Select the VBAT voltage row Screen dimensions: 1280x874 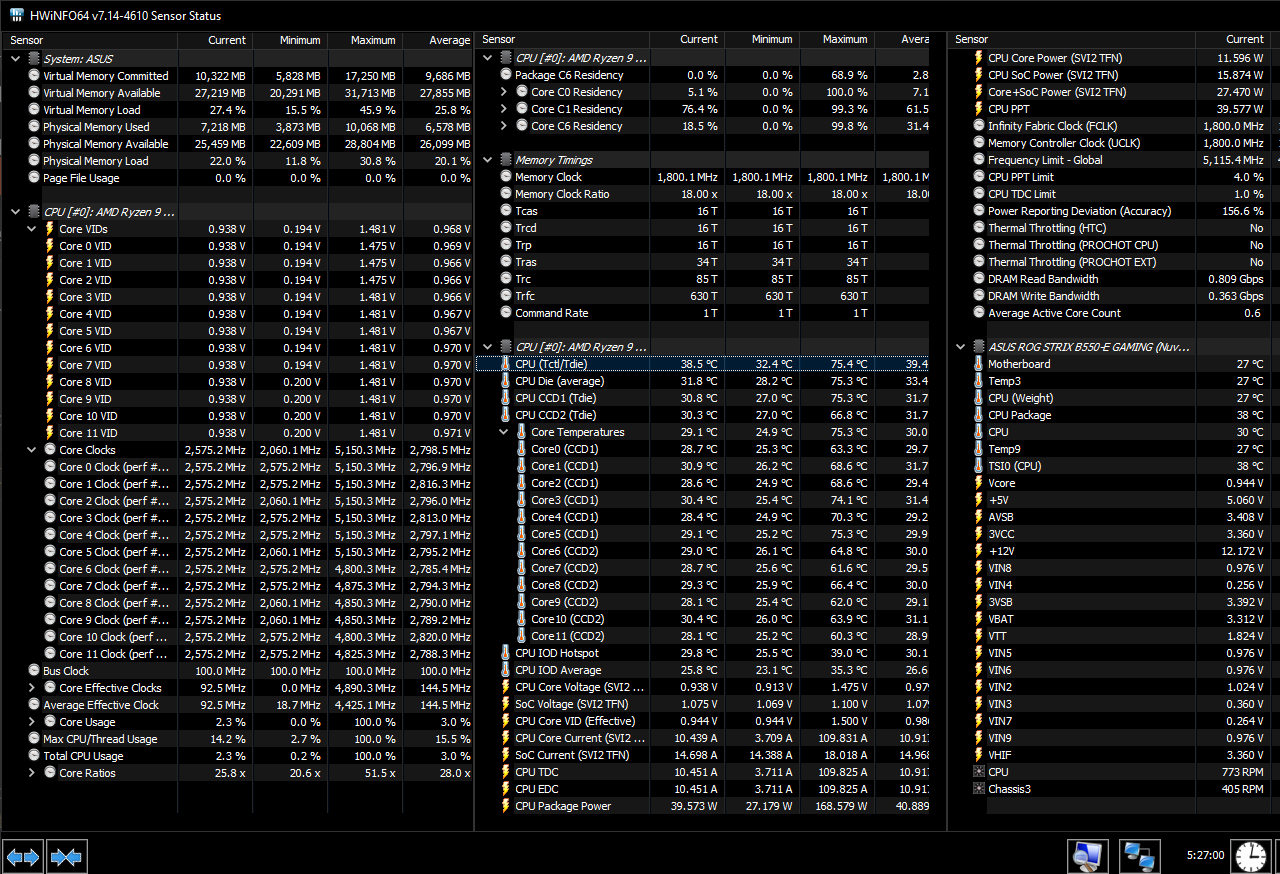pos(1115,619)
